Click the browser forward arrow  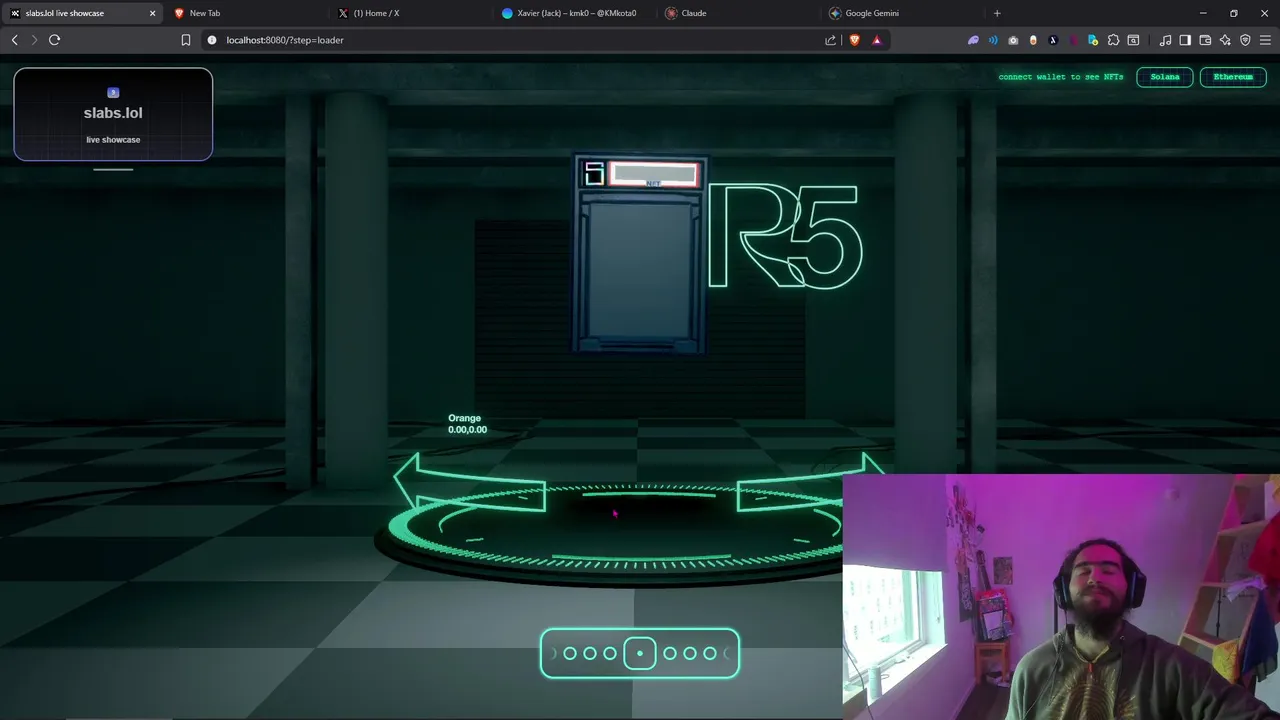tap(34, 40)
